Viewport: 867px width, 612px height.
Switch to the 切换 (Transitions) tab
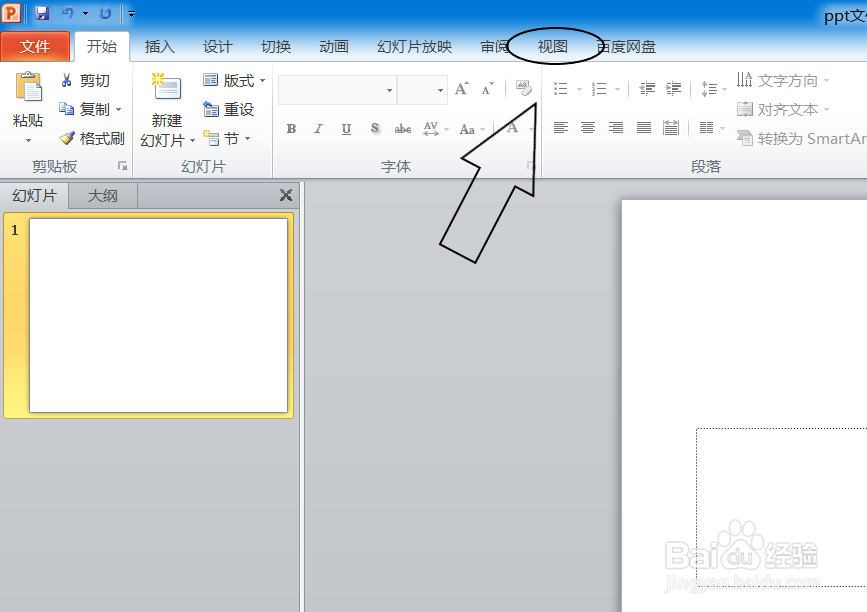276,47
